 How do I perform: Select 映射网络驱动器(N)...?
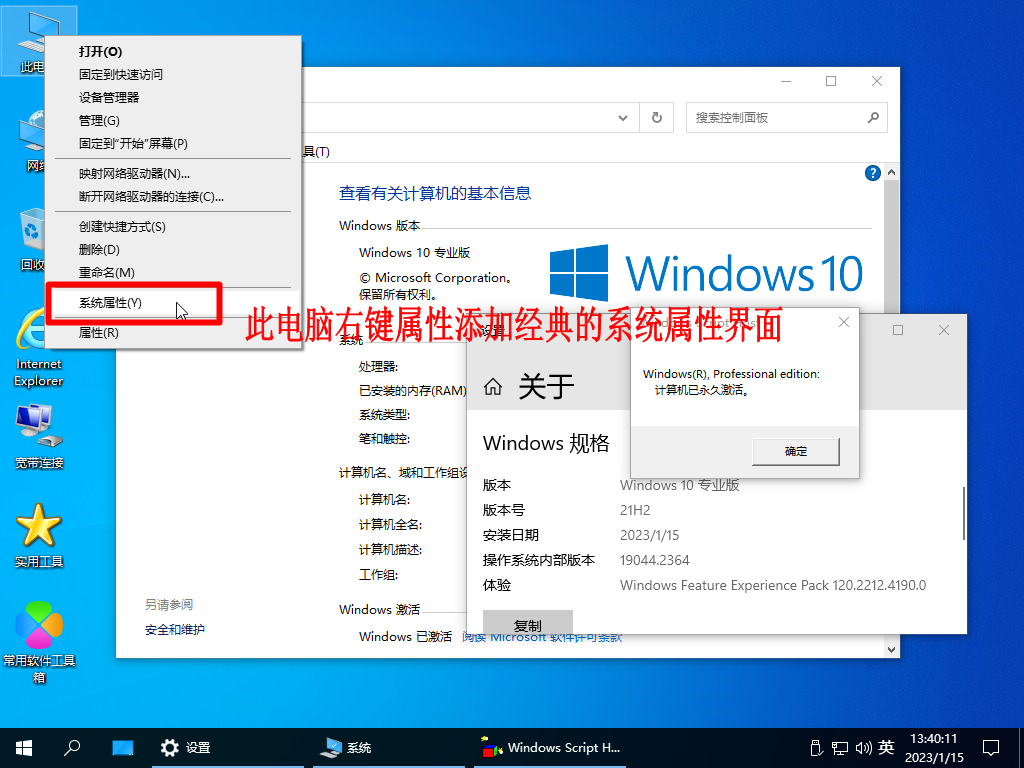tap(173, 174)
